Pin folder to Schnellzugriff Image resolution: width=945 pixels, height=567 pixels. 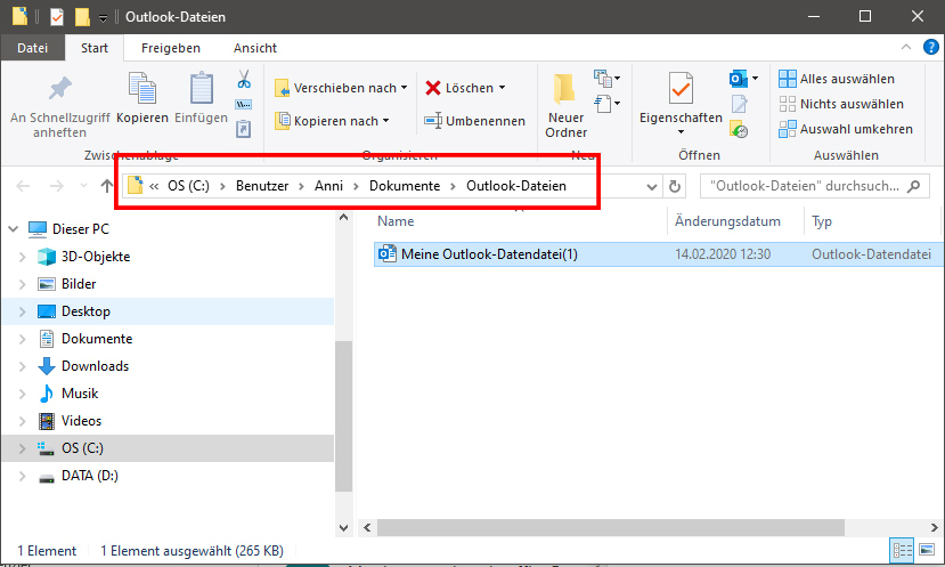point(60,107)
